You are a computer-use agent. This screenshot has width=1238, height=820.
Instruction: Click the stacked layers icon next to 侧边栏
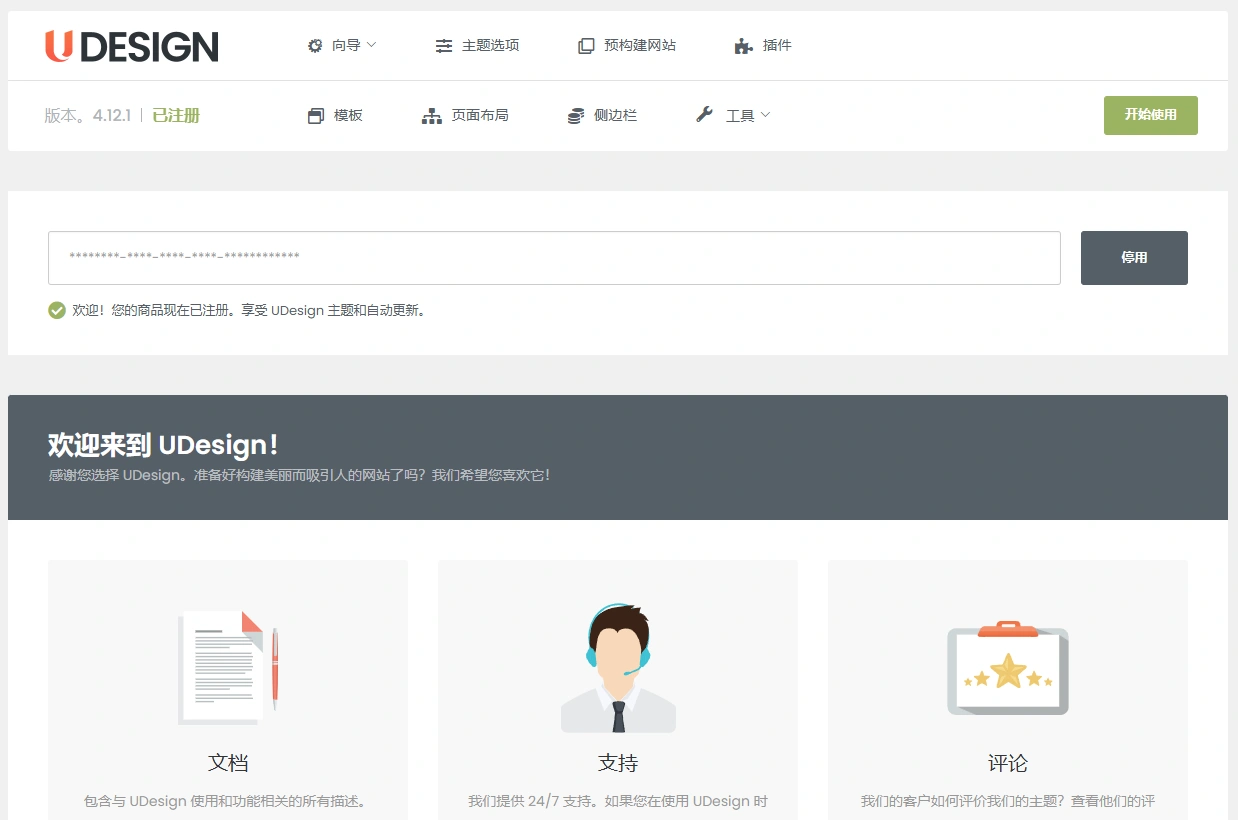point(574,115)
